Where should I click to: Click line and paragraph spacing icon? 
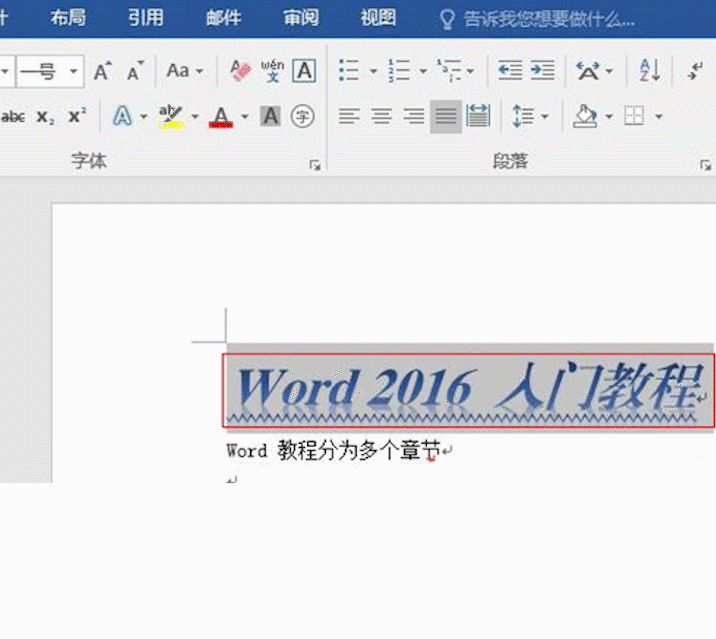523,116
